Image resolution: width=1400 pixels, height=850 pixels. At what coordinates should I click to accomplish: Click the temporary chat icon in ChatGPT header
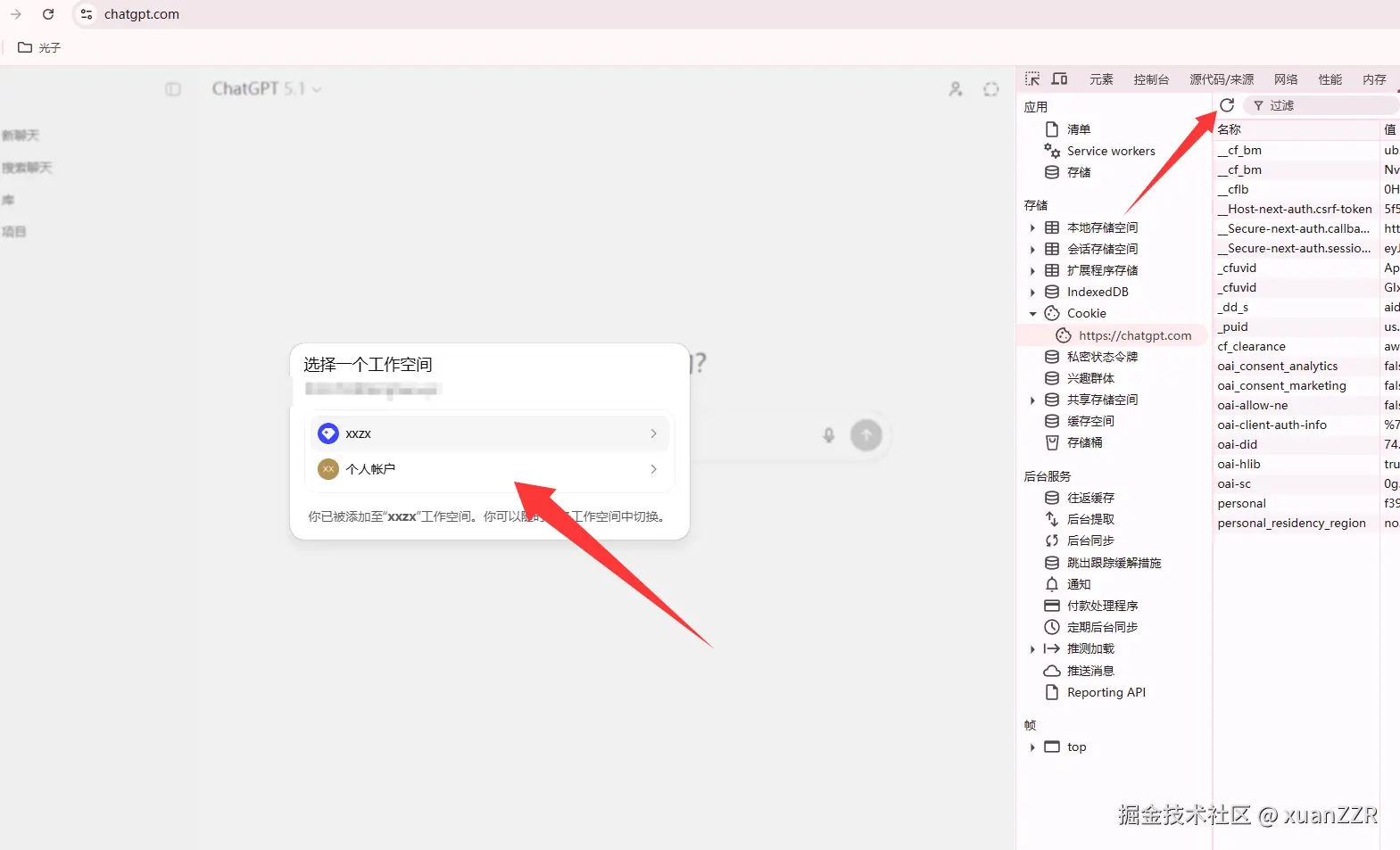point(991,89)
